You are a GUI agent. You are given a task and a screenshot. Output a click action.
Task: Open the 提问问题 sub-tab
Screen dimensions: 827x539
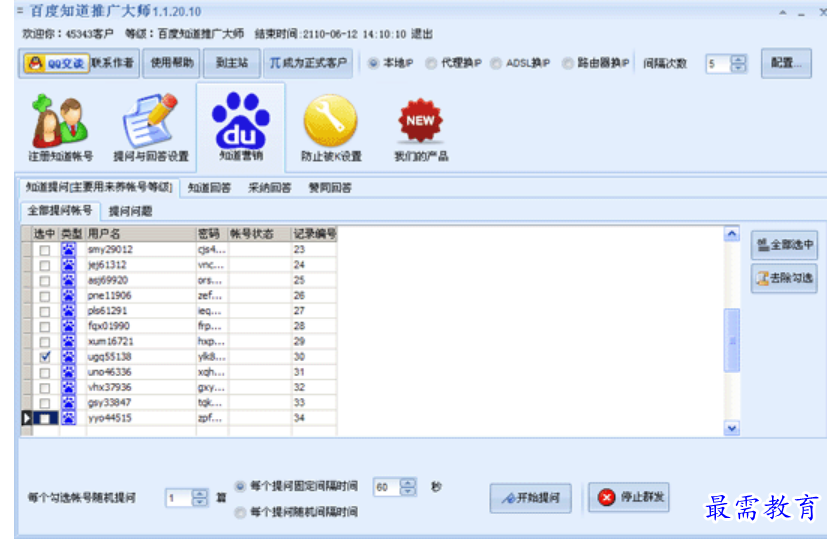pyautogui.click(x=130, y=211)
